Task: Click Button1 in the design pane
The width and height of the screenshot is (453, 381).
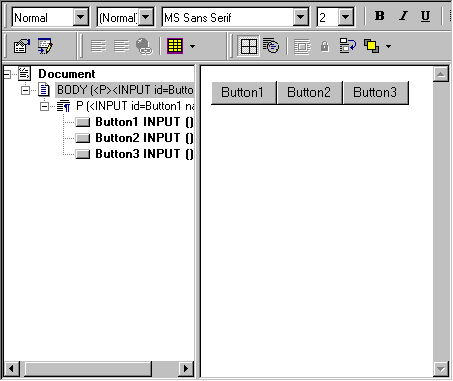Action: (x=244, y=93)
